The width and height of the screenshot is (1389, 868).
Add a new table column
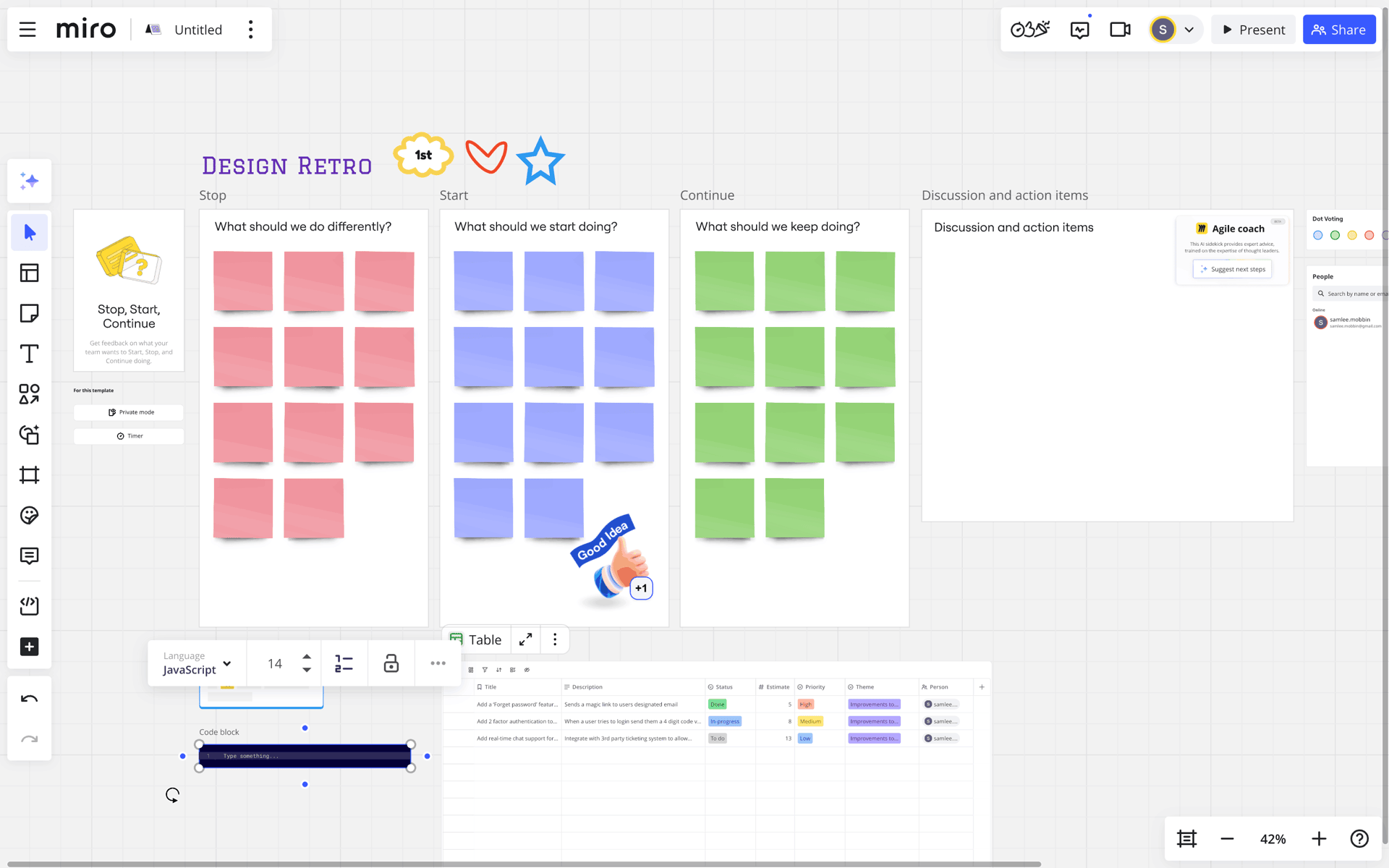tap(982, 687)
